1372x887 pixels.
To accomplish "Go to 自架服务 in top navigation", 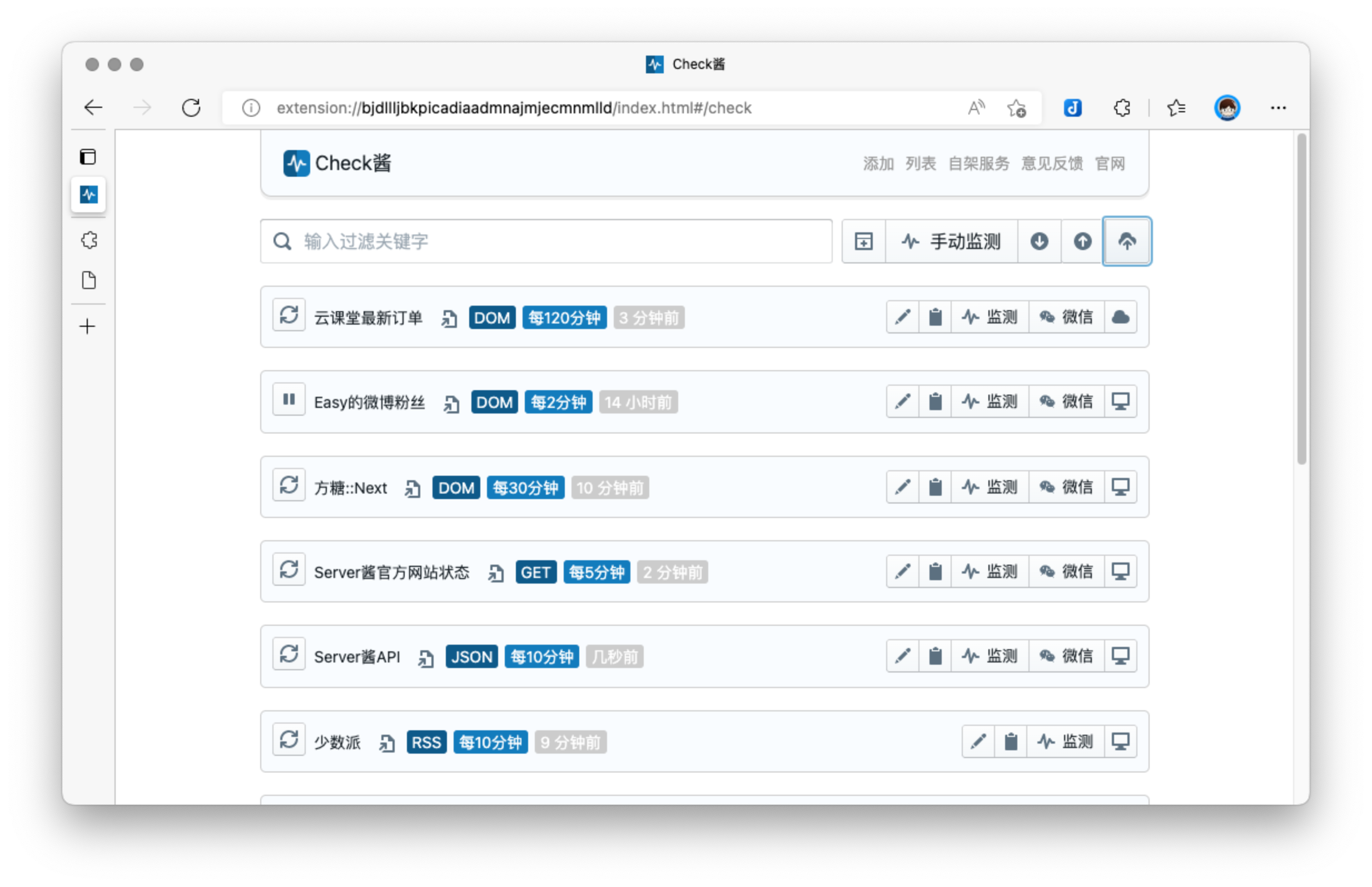I will (978, 163).
